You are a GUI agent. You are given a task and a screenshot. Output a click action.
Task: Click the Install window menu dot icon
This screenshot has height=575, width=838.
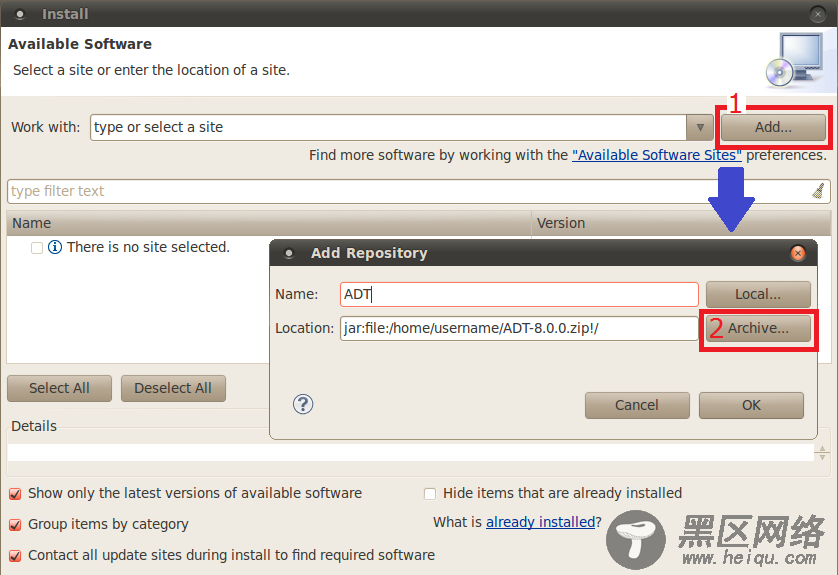click(x=20, y=14)
